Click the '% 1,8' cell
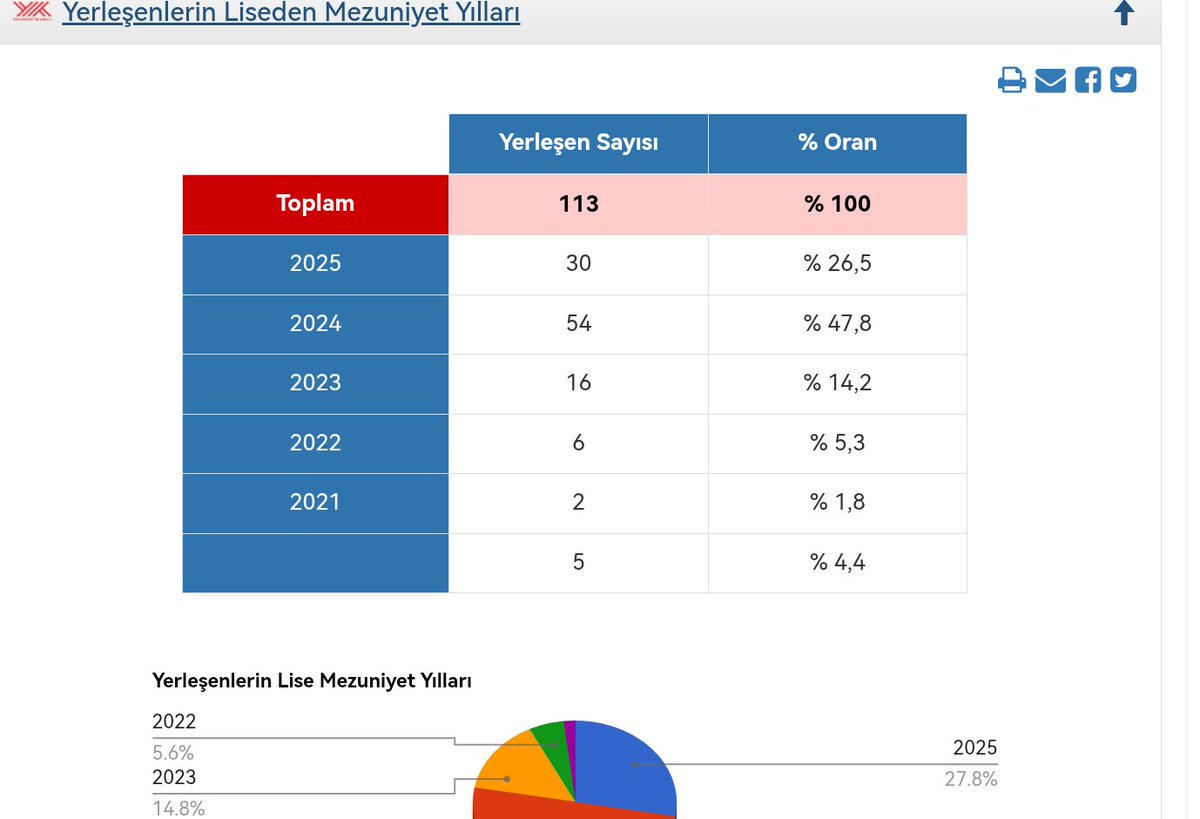 pos(838,502)
